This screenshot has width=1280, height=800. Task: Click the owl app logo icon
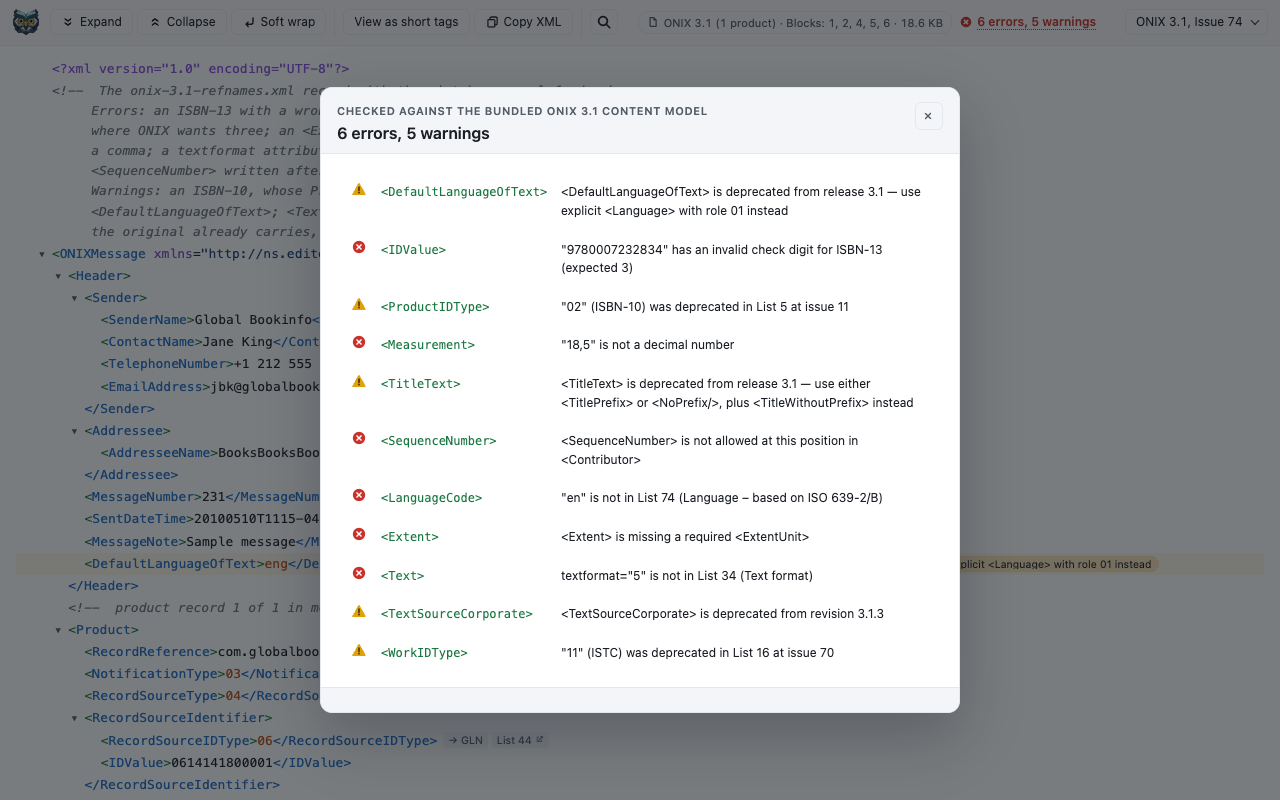26,22
